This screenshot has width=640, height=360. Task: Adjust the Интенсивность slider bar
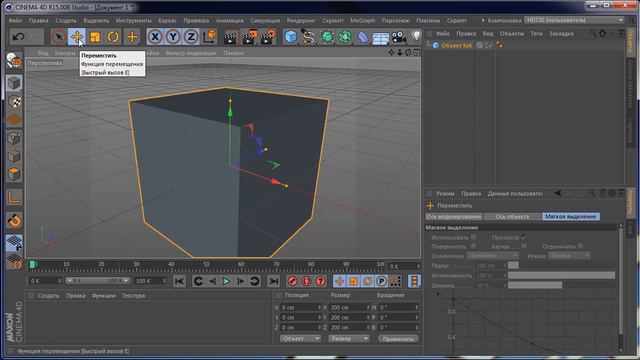click(561, 276)
